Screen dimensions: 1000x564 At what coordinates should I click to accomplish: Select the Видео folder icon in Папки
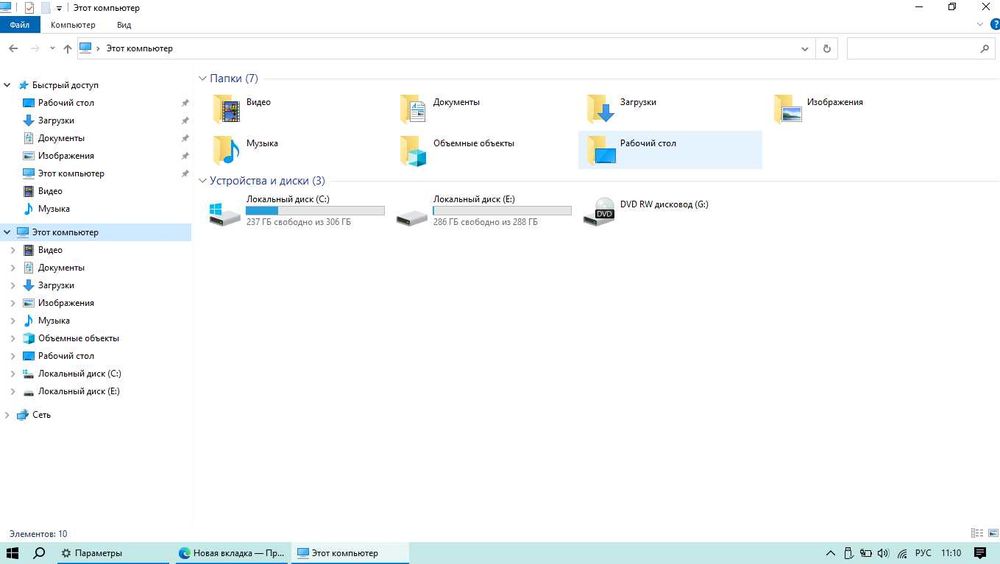[x=226, y=108]
